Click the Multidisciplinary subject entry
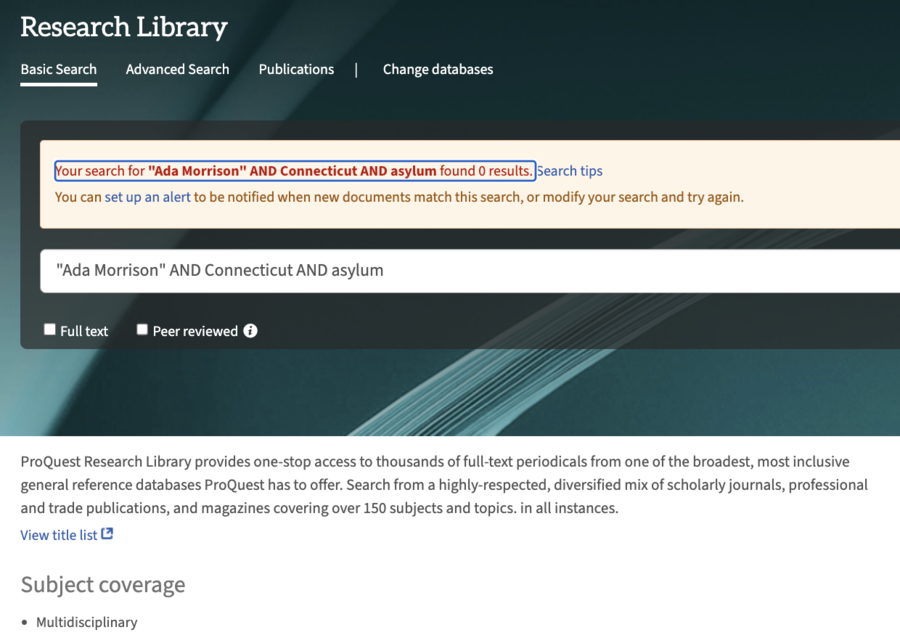This screenshot has width=900, height=643. pos(87,622)
